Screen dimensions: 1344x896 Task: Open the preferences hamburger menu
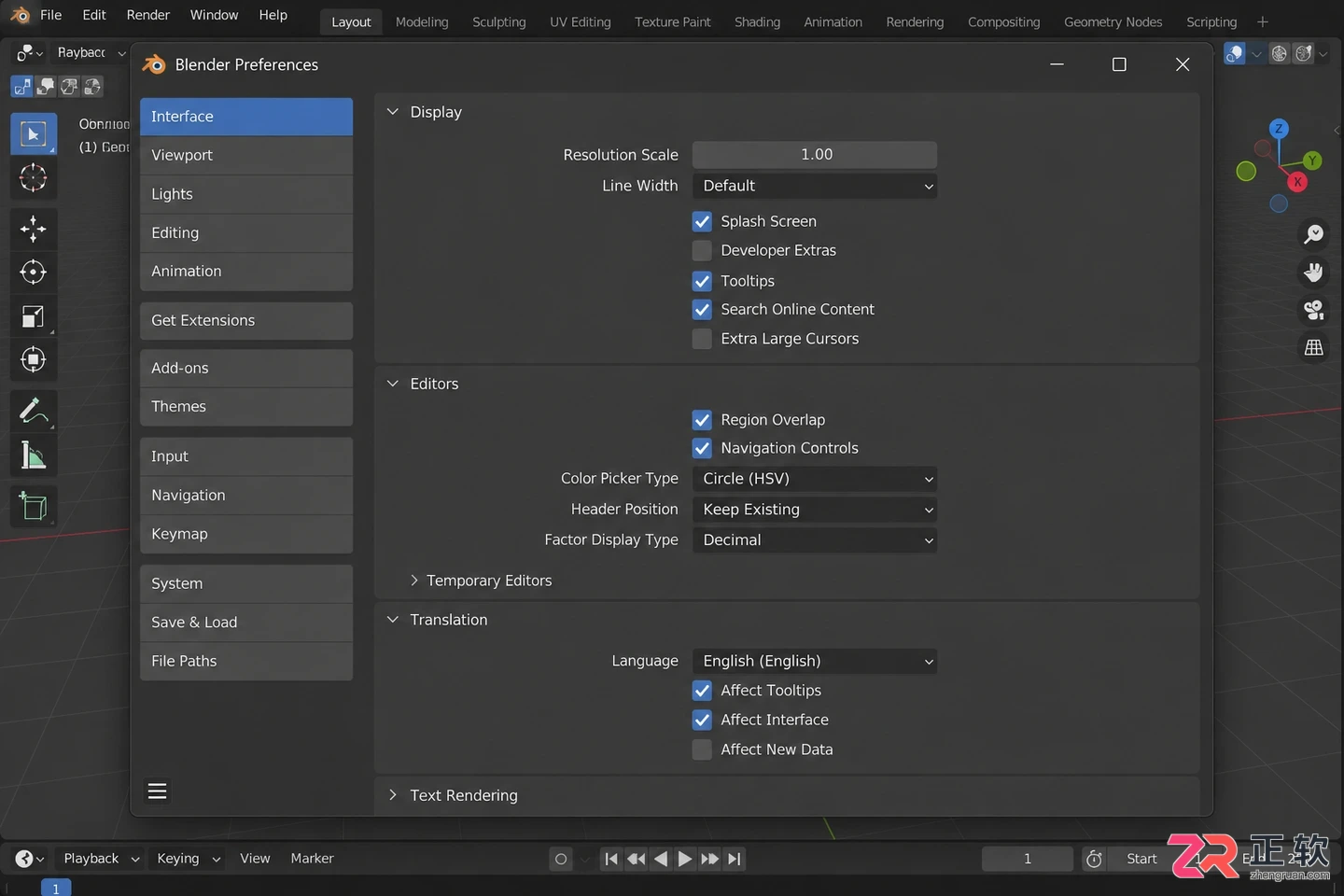pyautogui.click(x=158, y=791)
